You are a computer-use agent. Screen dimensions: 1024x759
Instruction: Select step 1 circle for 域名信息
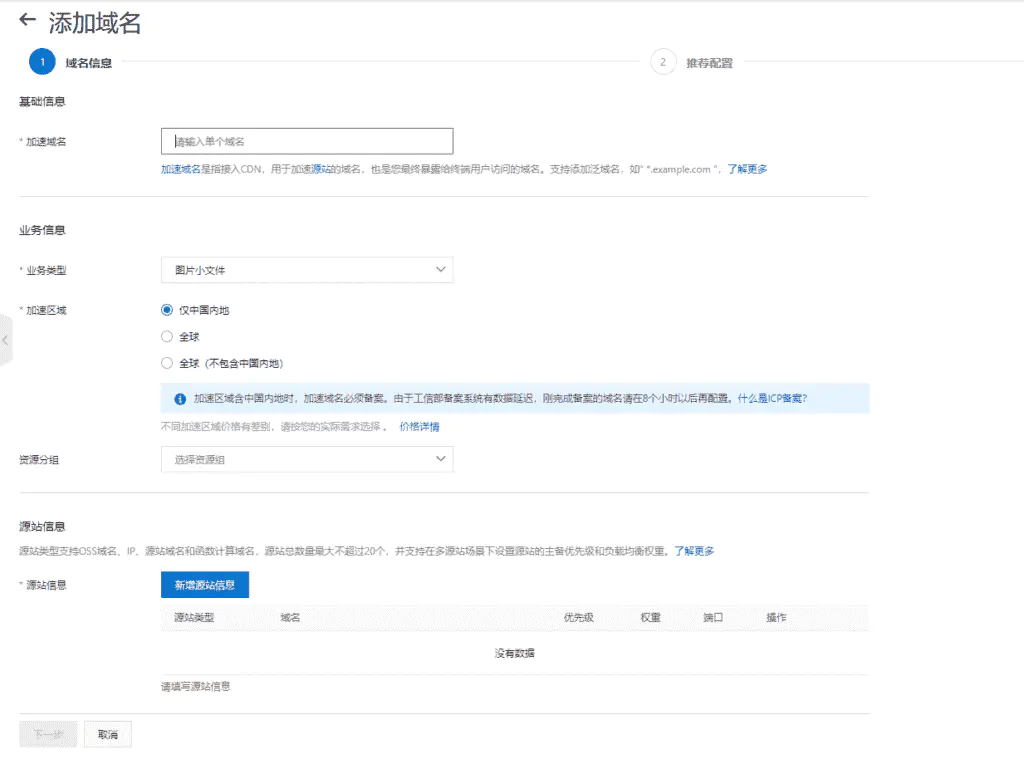pos(42,62)
